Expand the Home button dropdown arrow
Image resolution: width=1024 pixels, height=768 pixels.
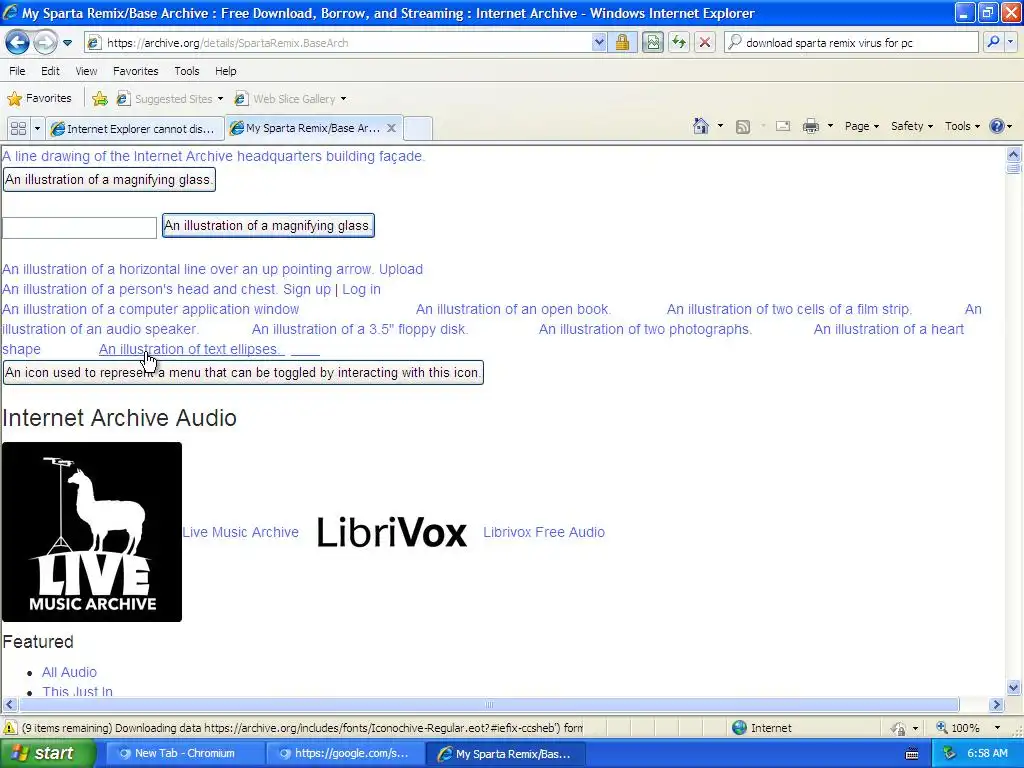(720, 126)
